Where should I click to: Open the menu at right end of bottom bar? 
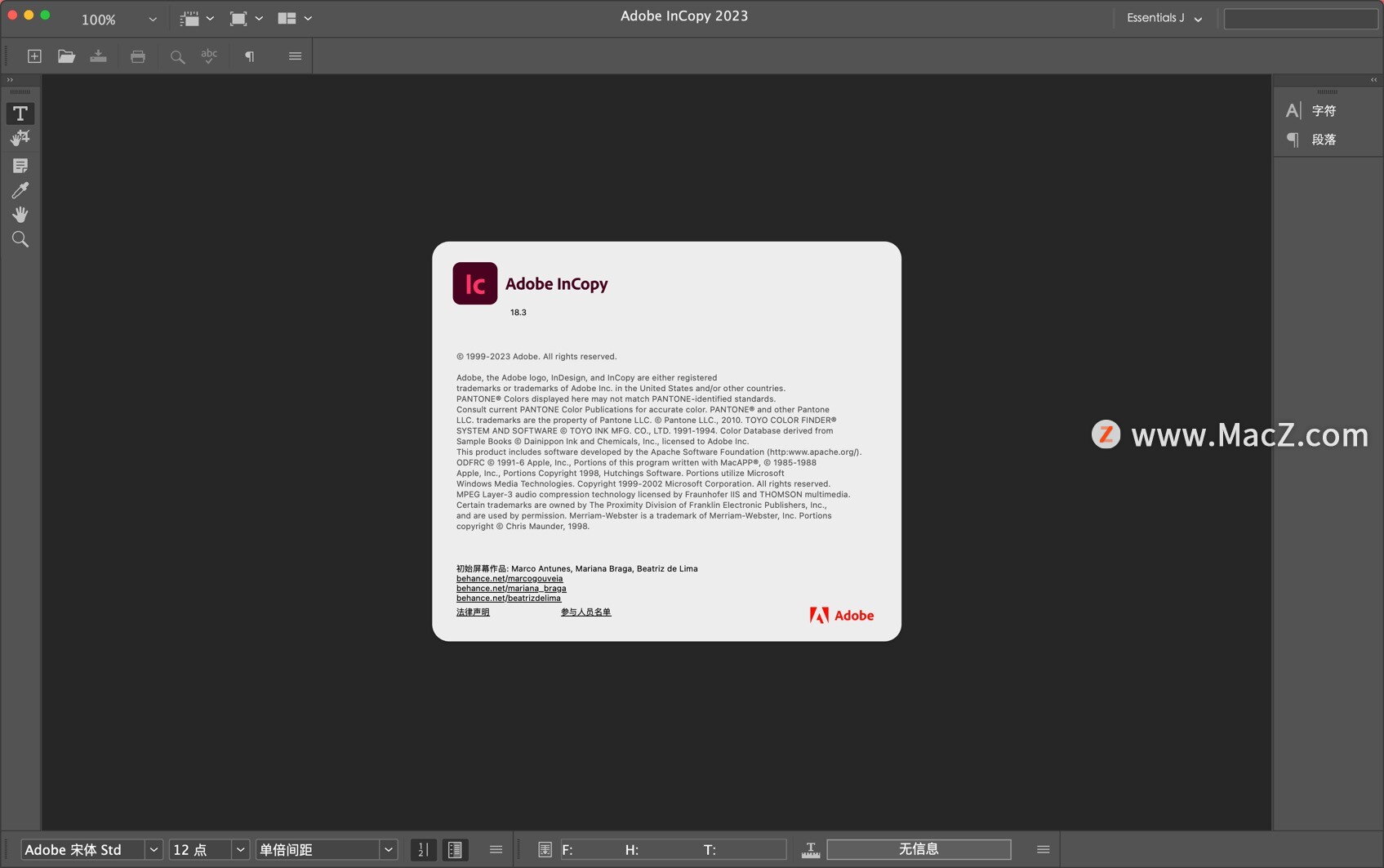1043,850
